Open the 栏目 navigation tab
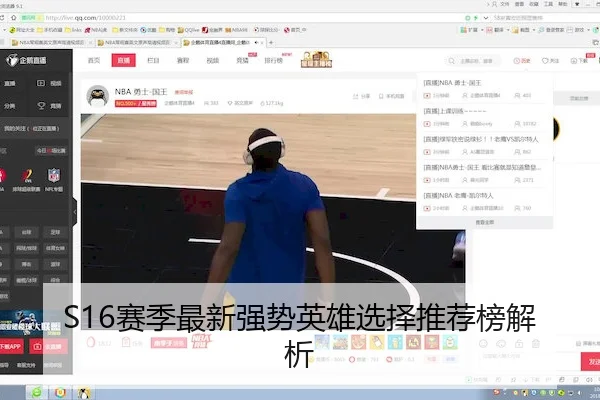The width and height of the screenshot is (600, 400). click(153, 60)
